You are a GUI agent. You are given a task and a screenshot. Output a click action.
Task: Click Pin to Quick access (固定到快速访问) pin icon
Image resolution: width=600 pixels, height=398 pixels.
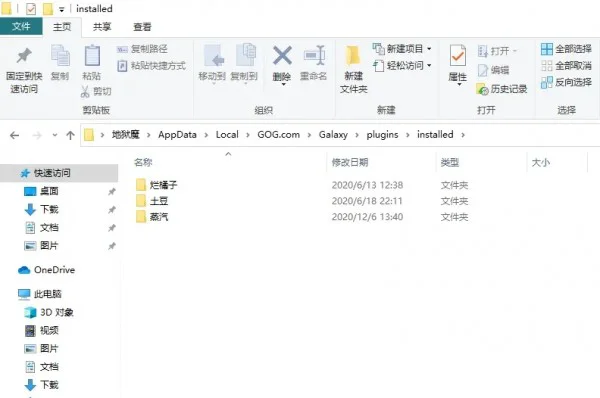pyautogui.click(x=24, y=55)
